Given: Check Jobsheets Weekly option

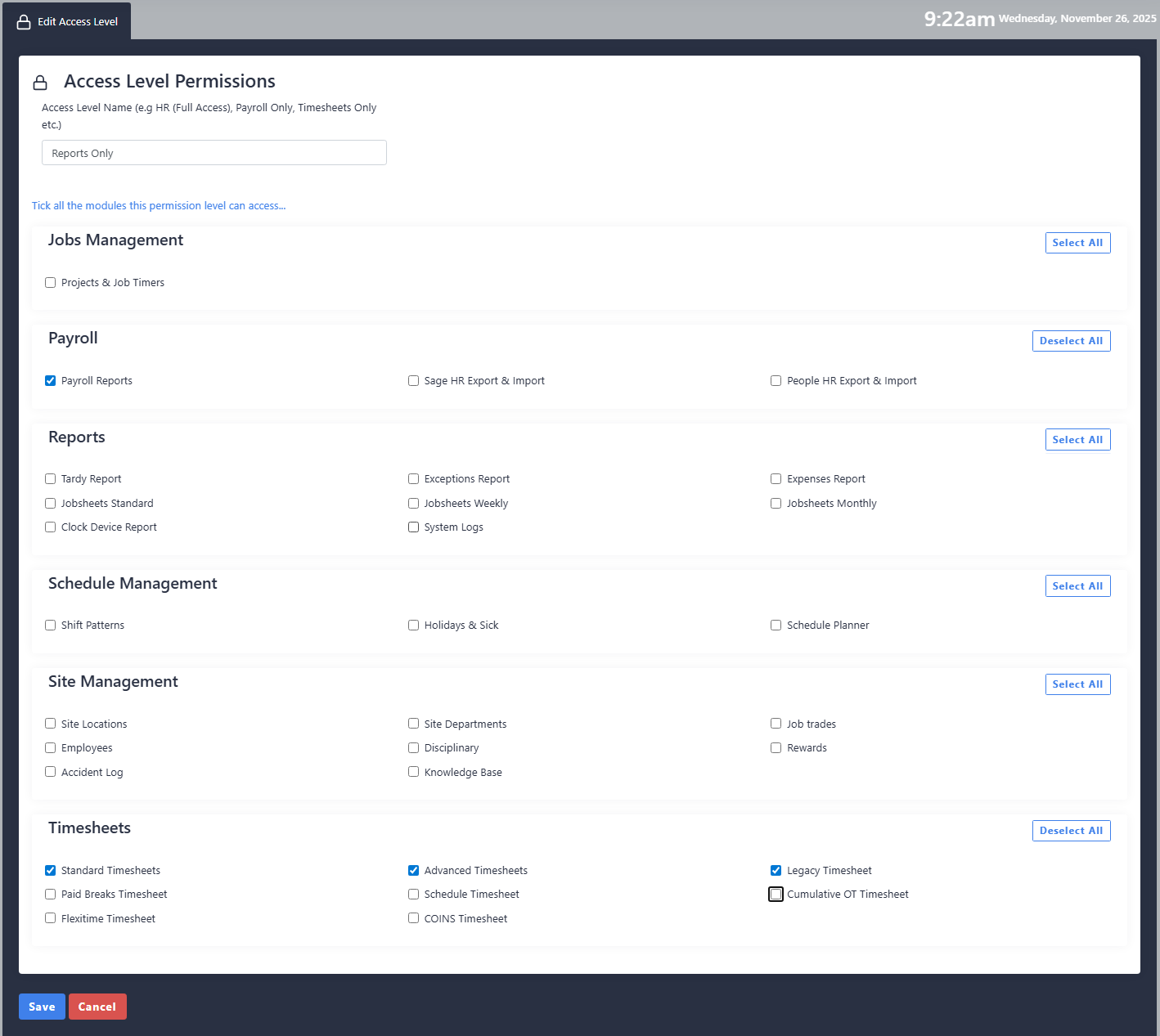Looking at the screenshot, I should click(x=414, y=504).
